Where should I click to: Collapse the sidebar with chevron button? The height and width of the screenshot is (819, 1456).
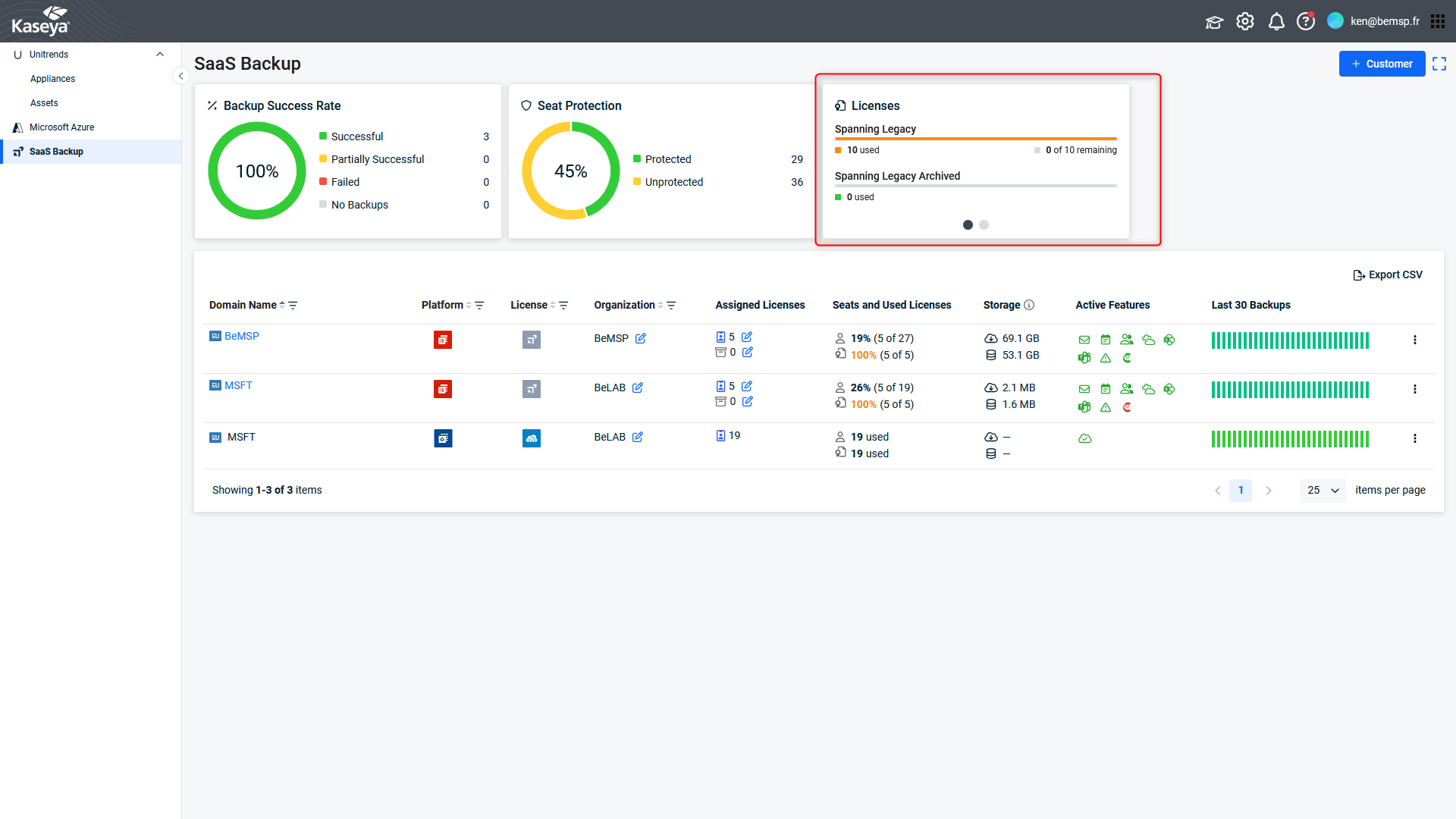tap(180, 76)
